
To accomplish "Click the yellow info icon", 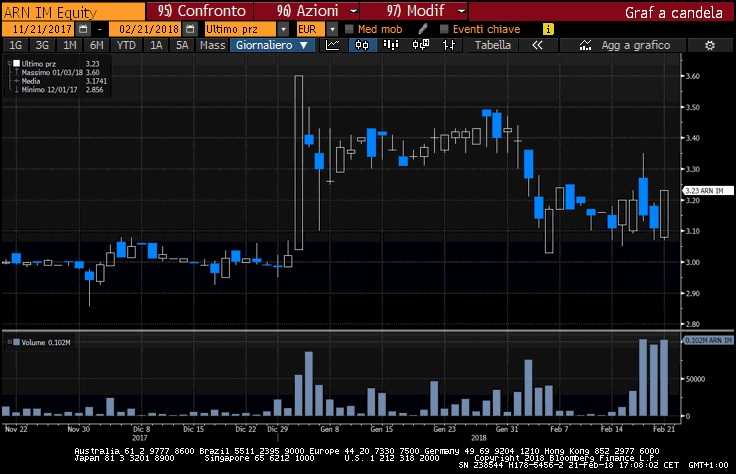I will [548, 29].
